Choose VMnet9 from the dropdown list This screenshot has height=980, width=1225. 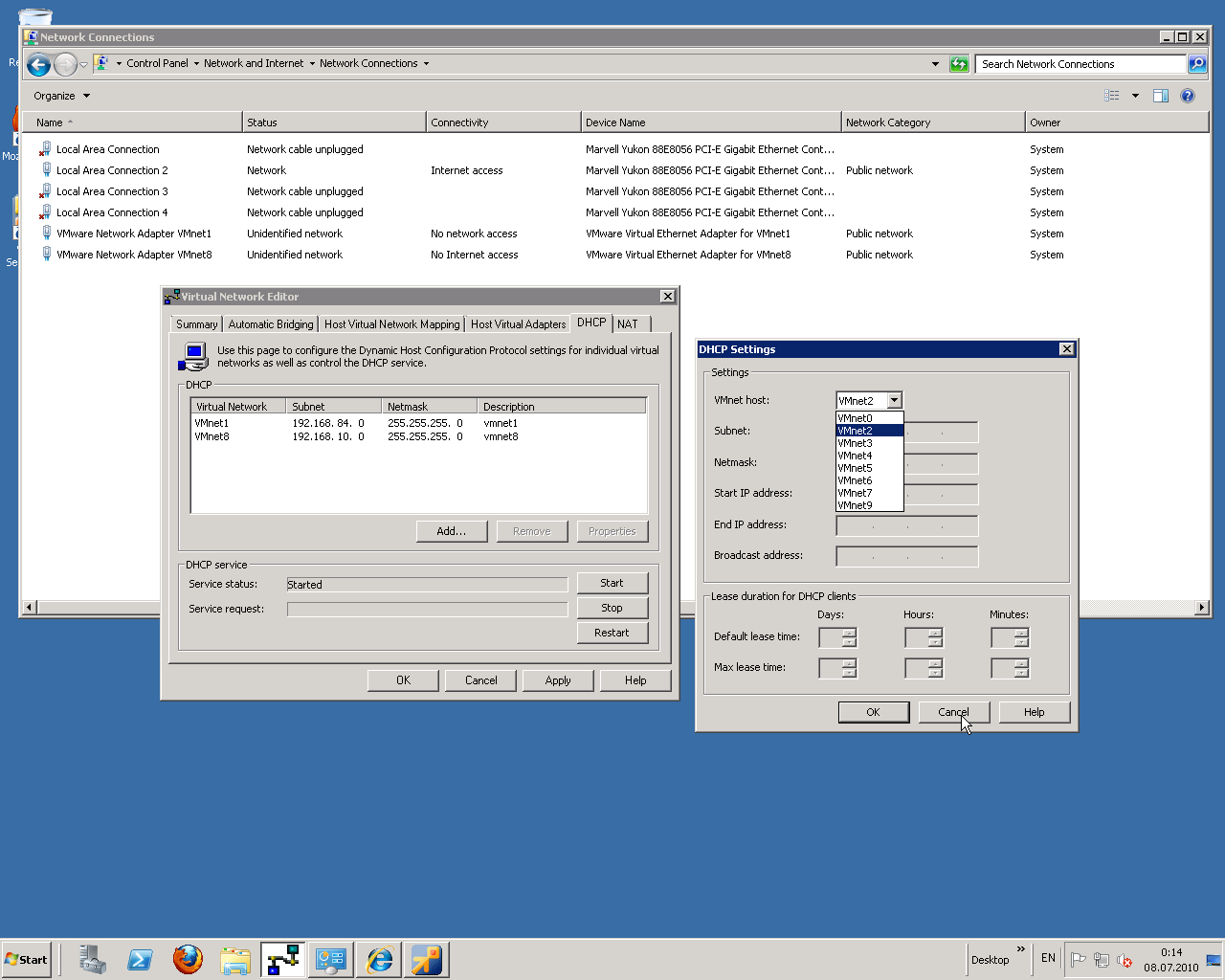(x=870, y=505)
